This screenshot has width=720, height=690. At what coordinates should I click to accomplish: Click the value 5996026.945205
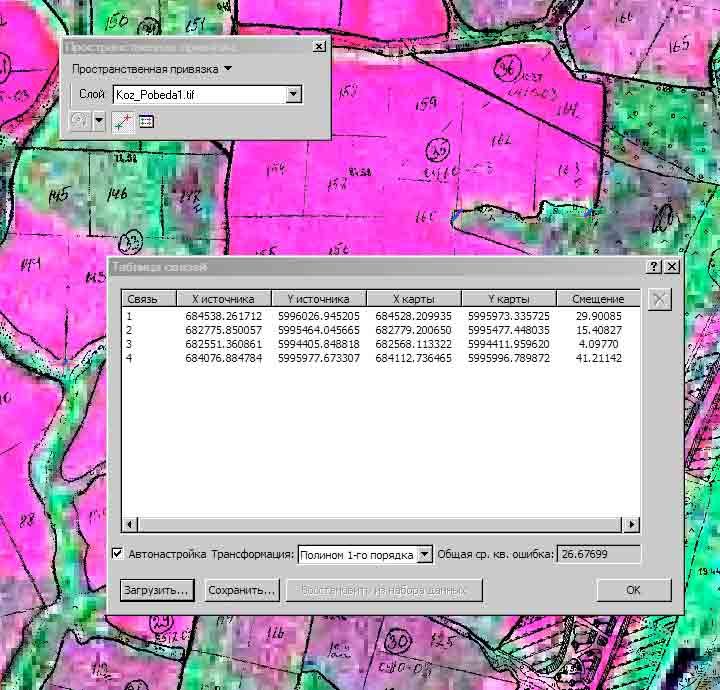319,316
